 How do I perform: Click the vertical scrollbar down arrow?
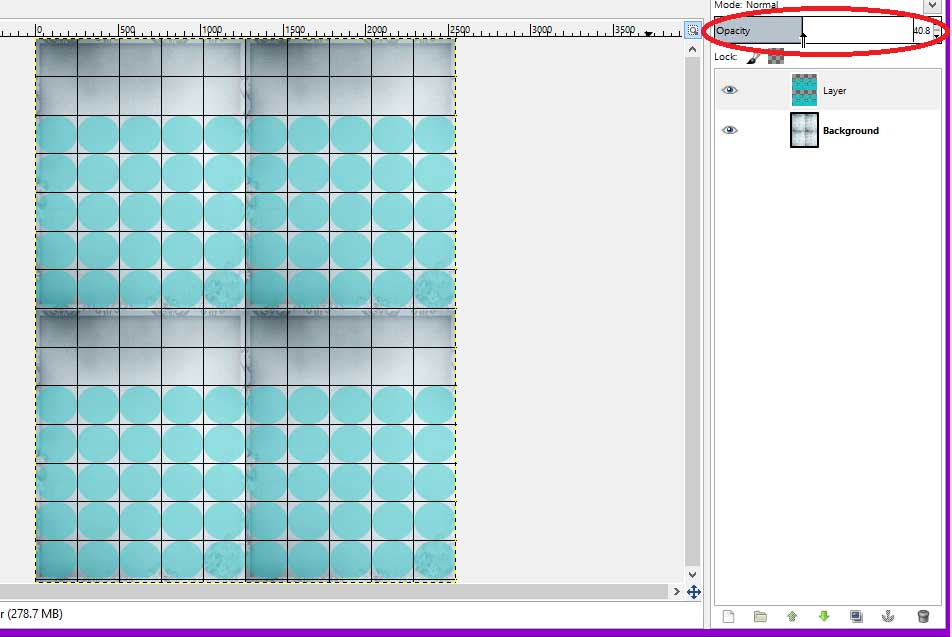693,574
